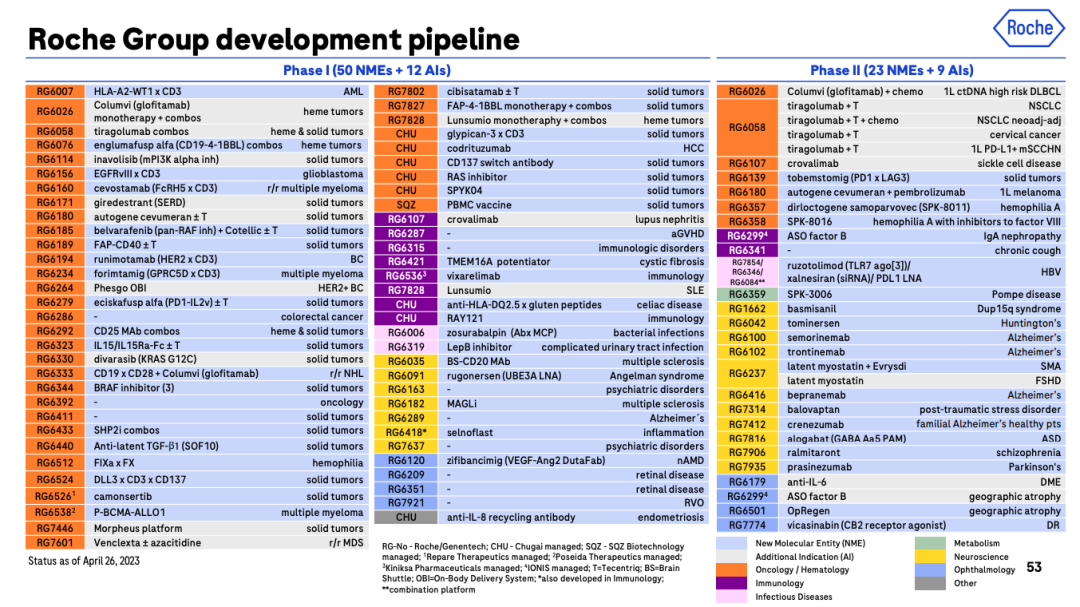Click the 'sickle cell disease' indication
The width and height of the screenshot is (1080, 607).
[1019, 163]
